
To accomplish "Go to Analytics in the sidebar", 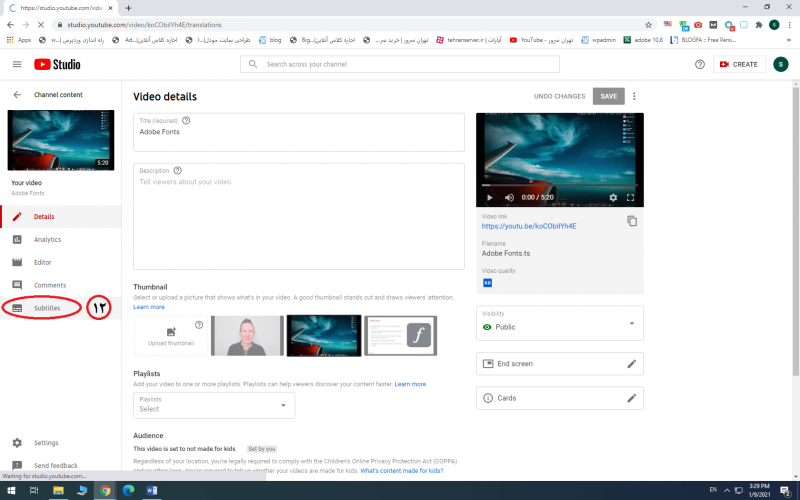I will [x=47, y=240].
